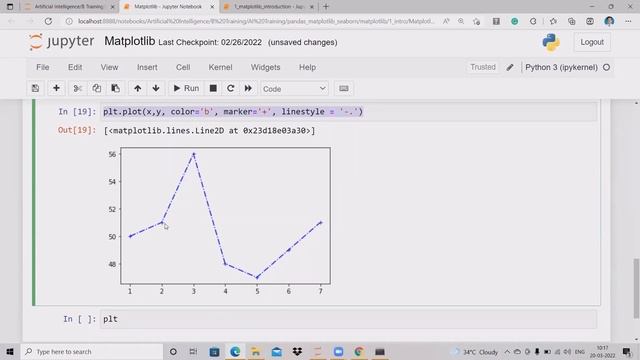
Task: Open Dropbox from the taskbar
Action: click(x=297, y=351)
